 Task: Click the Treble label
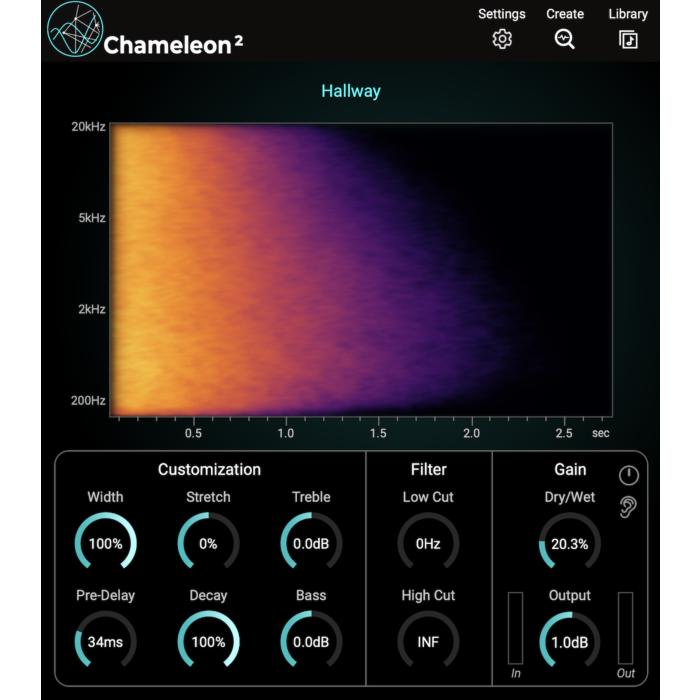(311, 497)
